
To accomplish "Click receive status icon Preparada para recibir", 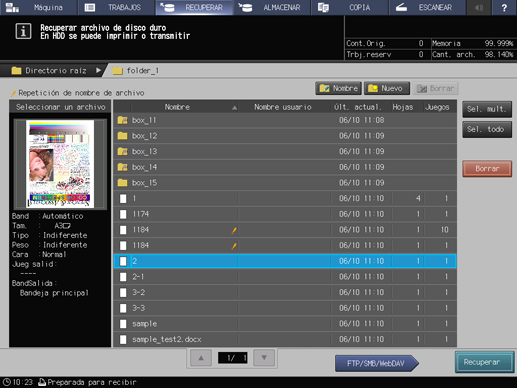I will coord(42,382).
